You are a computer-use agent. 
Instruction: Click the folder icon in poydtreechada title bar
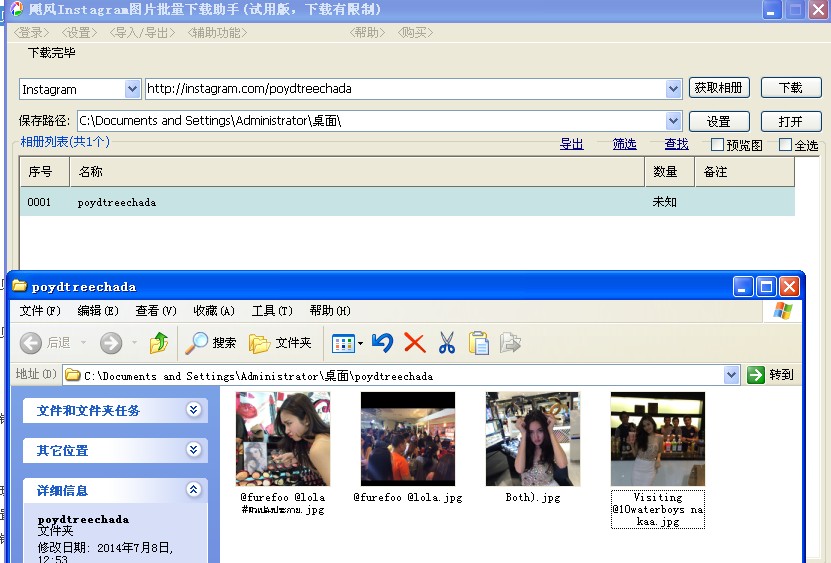(20, 286)
